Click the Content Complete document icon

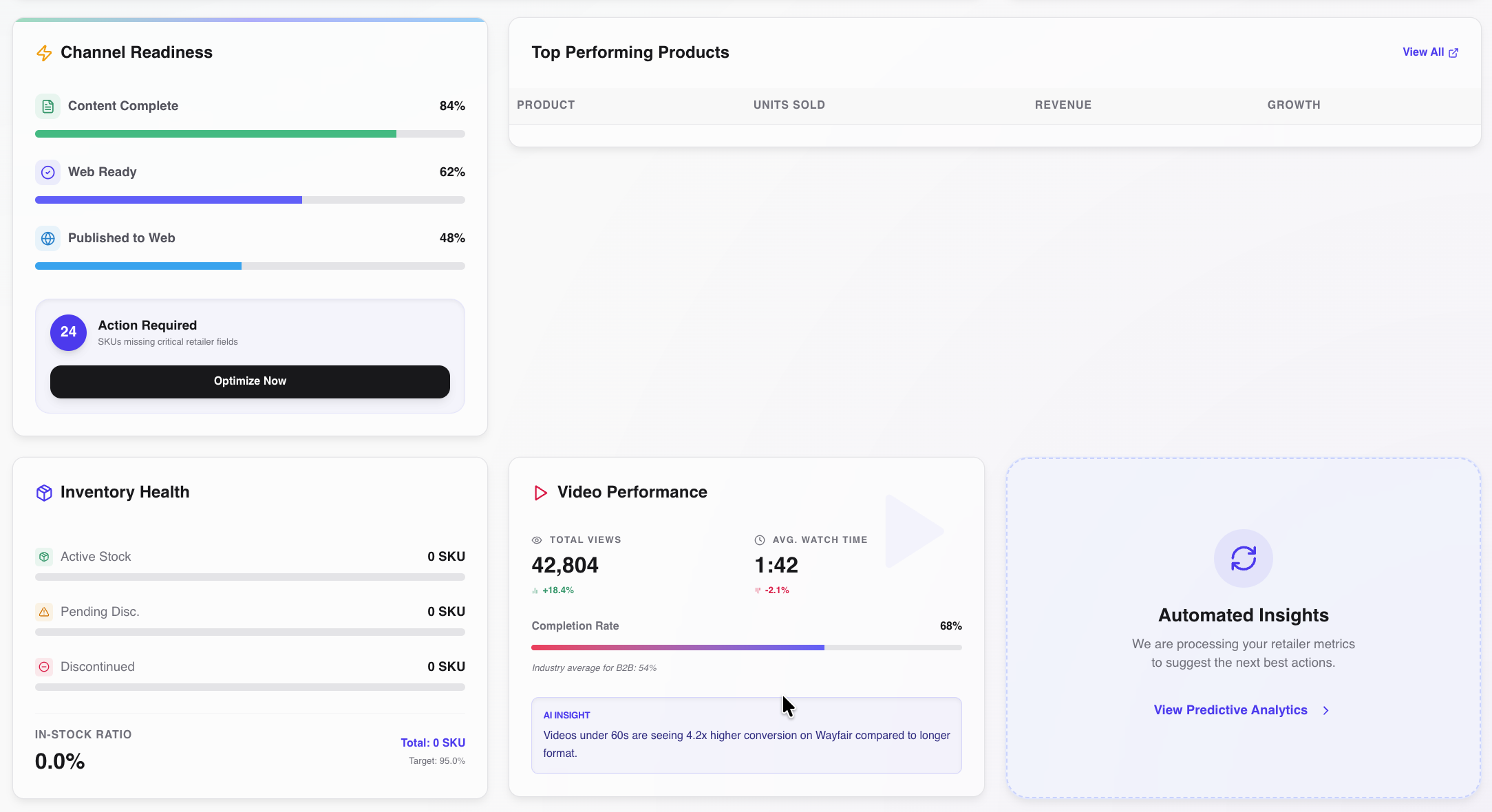pyautogui.click(x=47, y=106)
